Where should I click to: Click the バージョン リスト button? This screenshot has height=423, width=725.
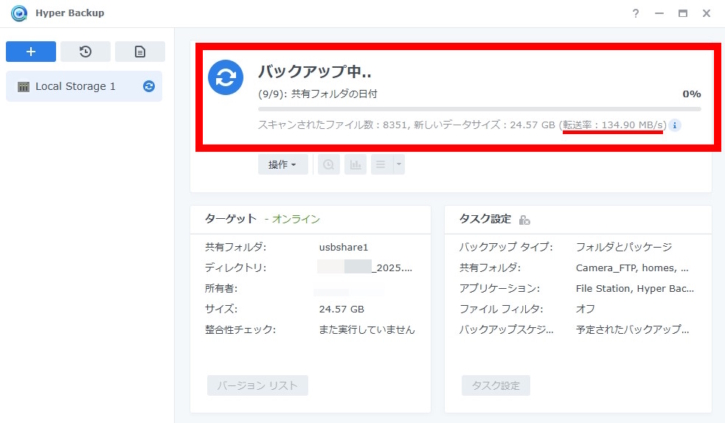pyautogui.click(x=257, y=386)
